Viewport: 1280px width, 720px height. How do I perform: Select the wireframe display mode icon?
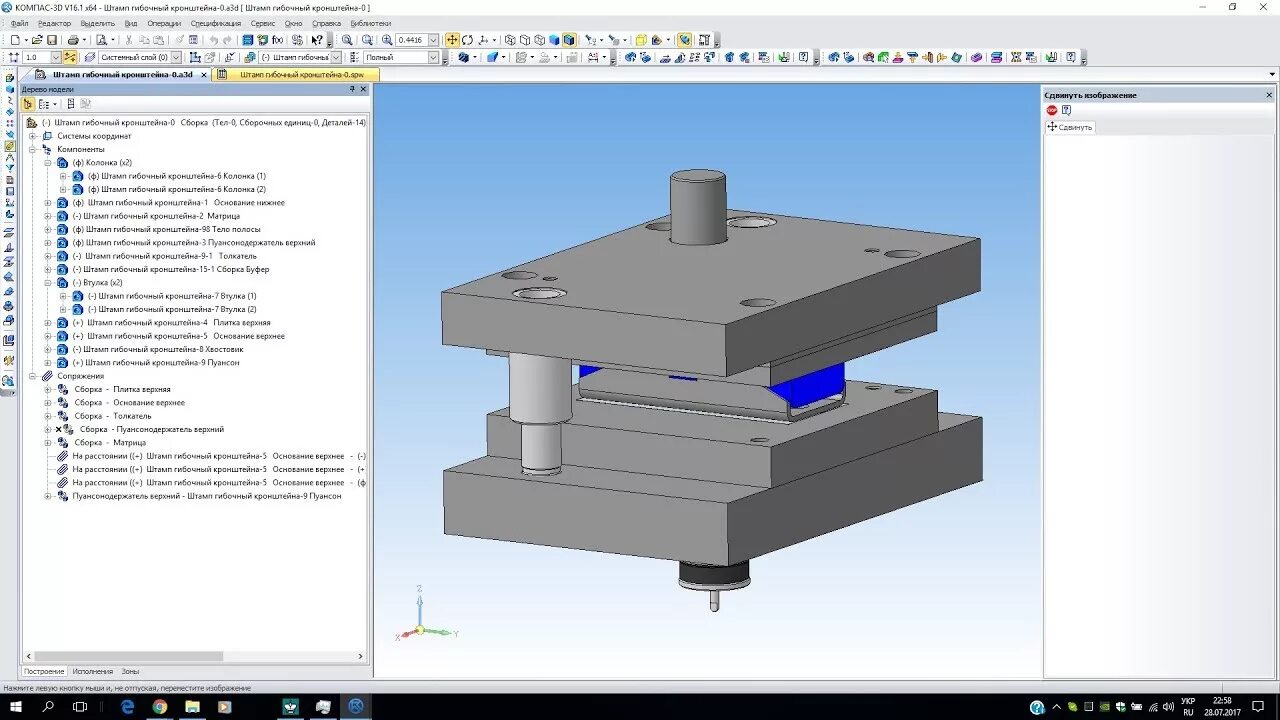(510, 40)
